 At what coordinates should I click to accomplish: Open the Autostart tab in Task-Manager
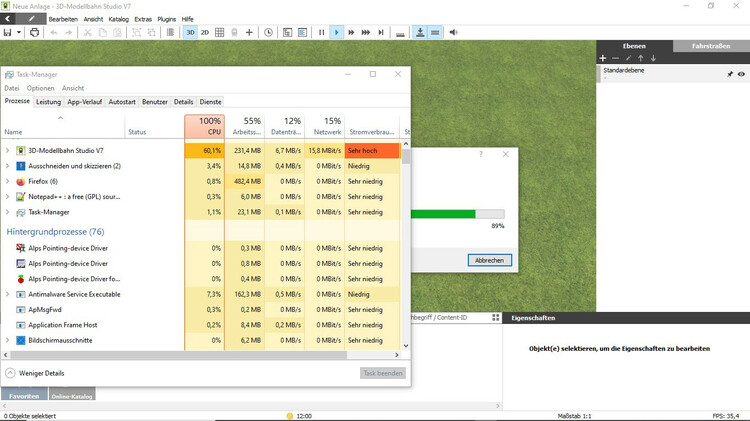tap(122, 102)
